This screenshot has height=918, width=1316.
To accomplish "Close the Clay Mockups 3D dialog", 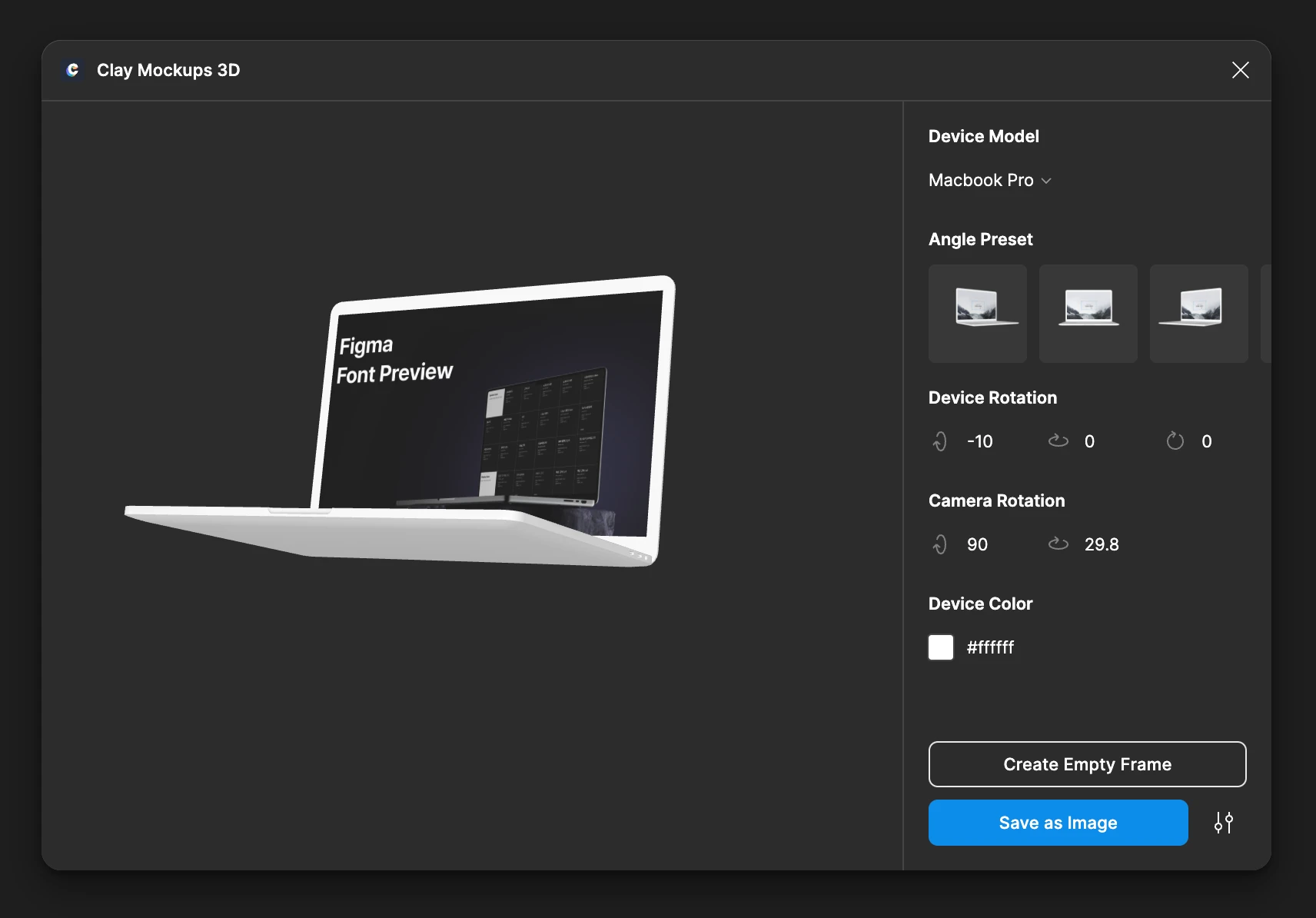I will tap(1240, 70).
